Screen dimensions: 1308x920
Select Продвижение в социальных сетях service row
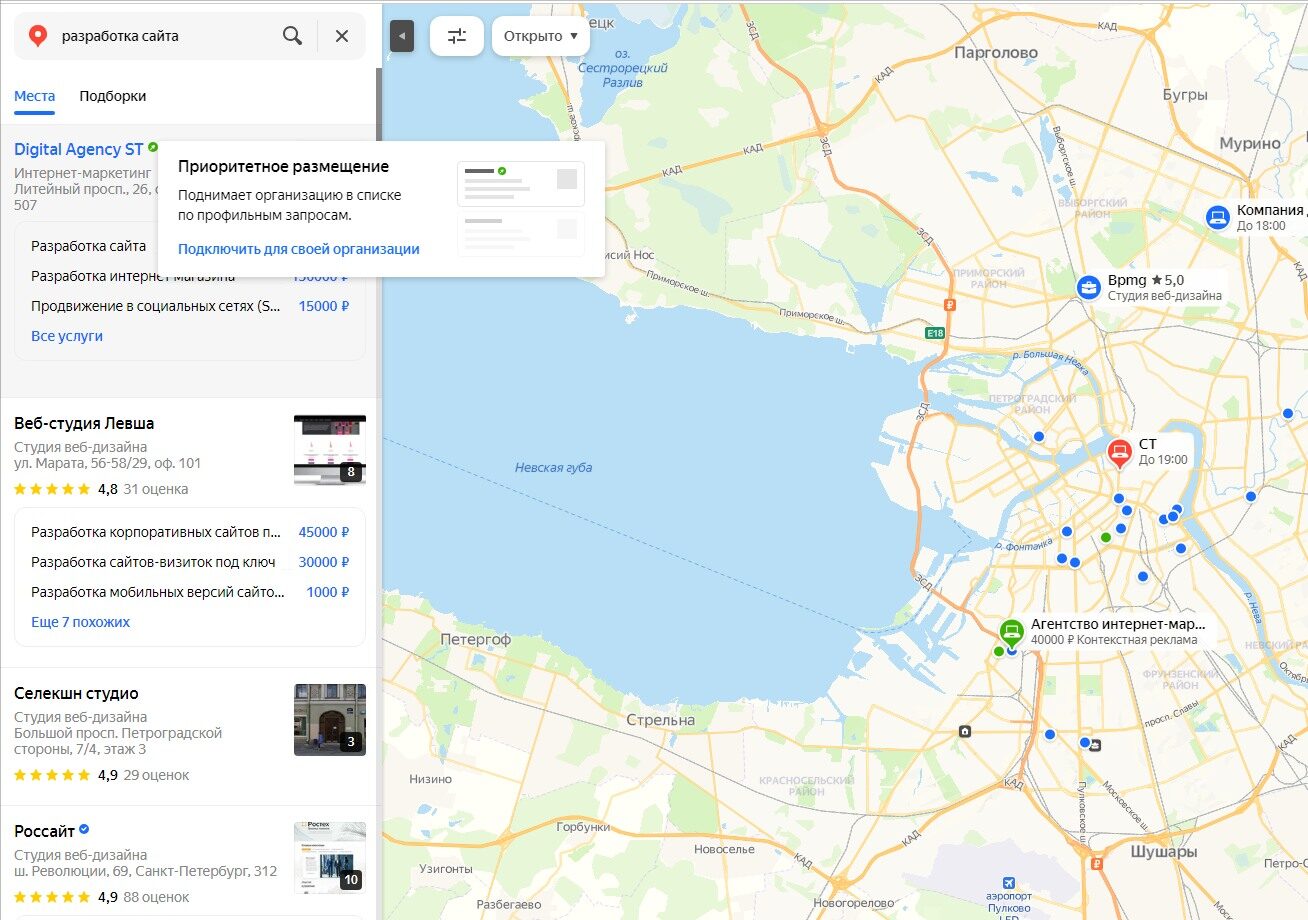(190, 306)
